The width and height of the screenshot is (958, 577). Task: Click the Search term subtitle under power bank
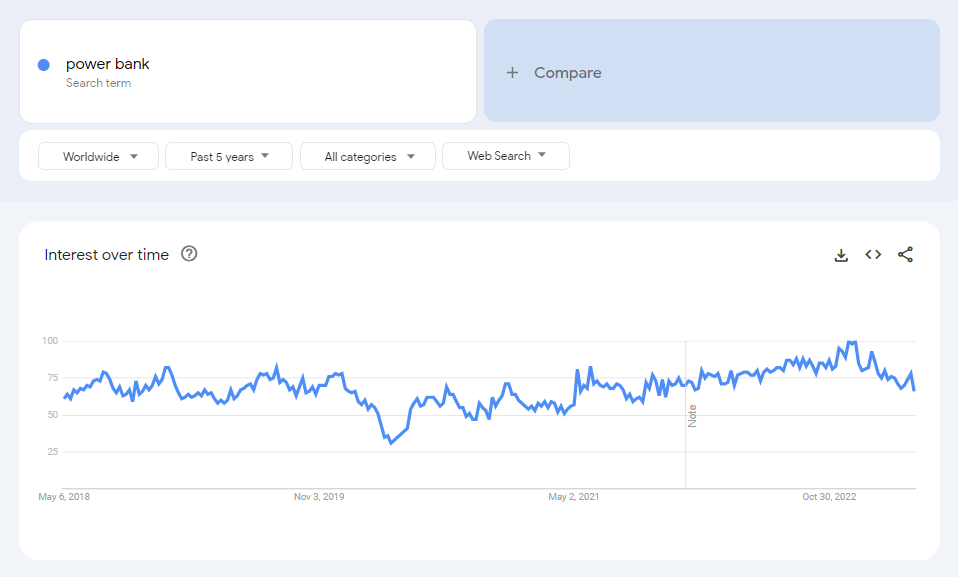(98, 83)
